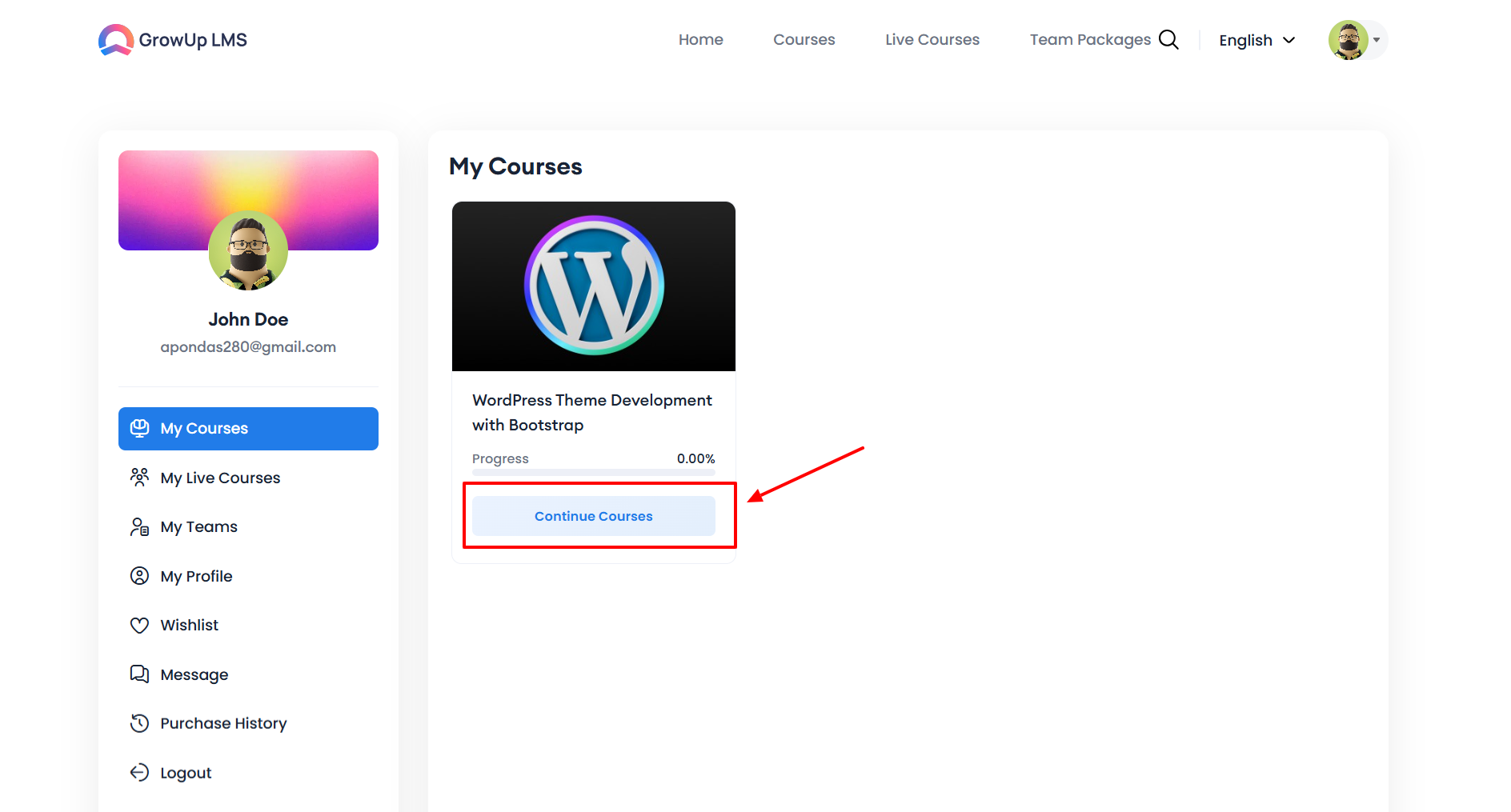
Task: Click the Wishlist heart icon
Action: tap(139, 625)
